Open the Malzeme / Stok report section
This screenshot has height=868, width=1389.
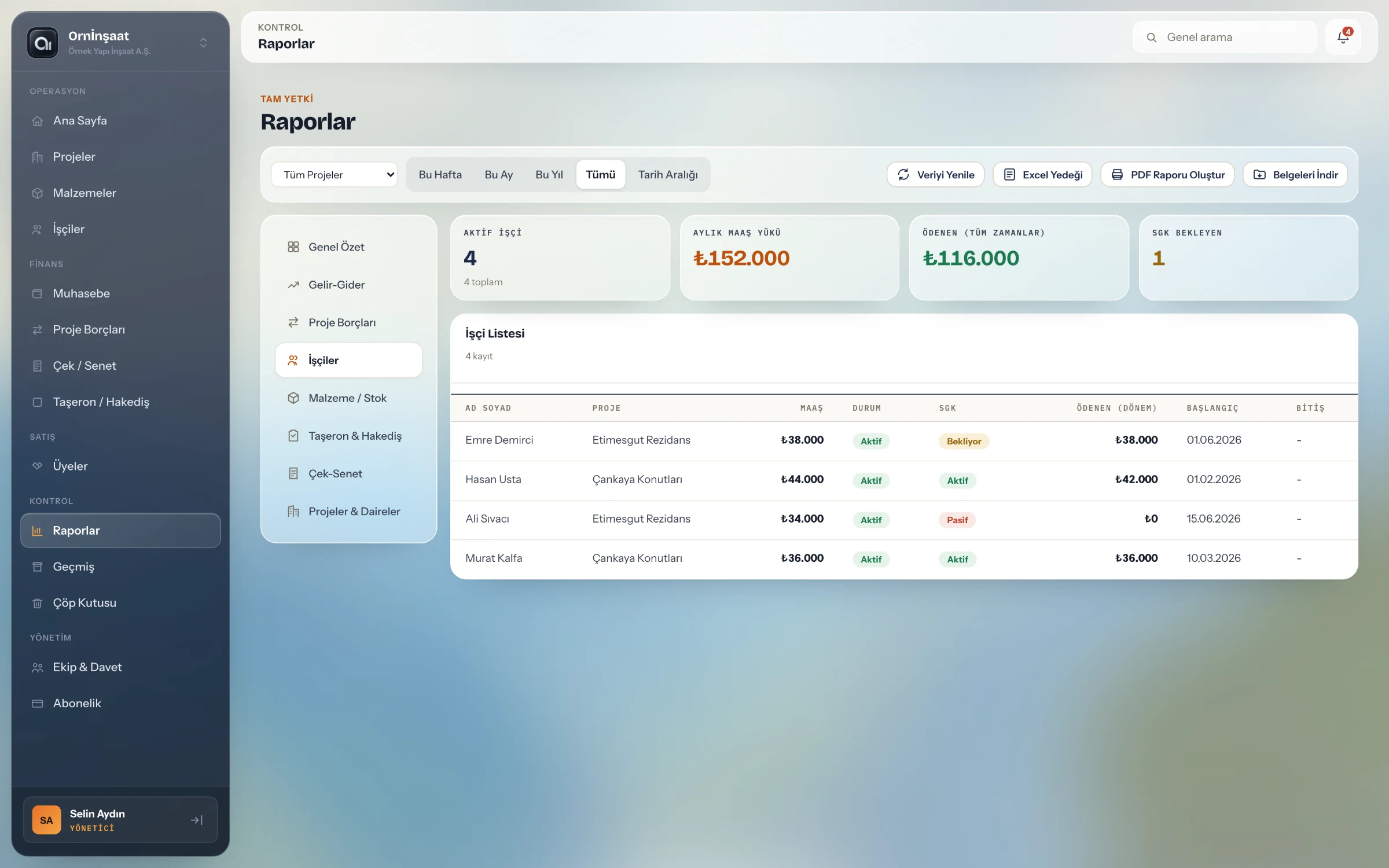348,398
